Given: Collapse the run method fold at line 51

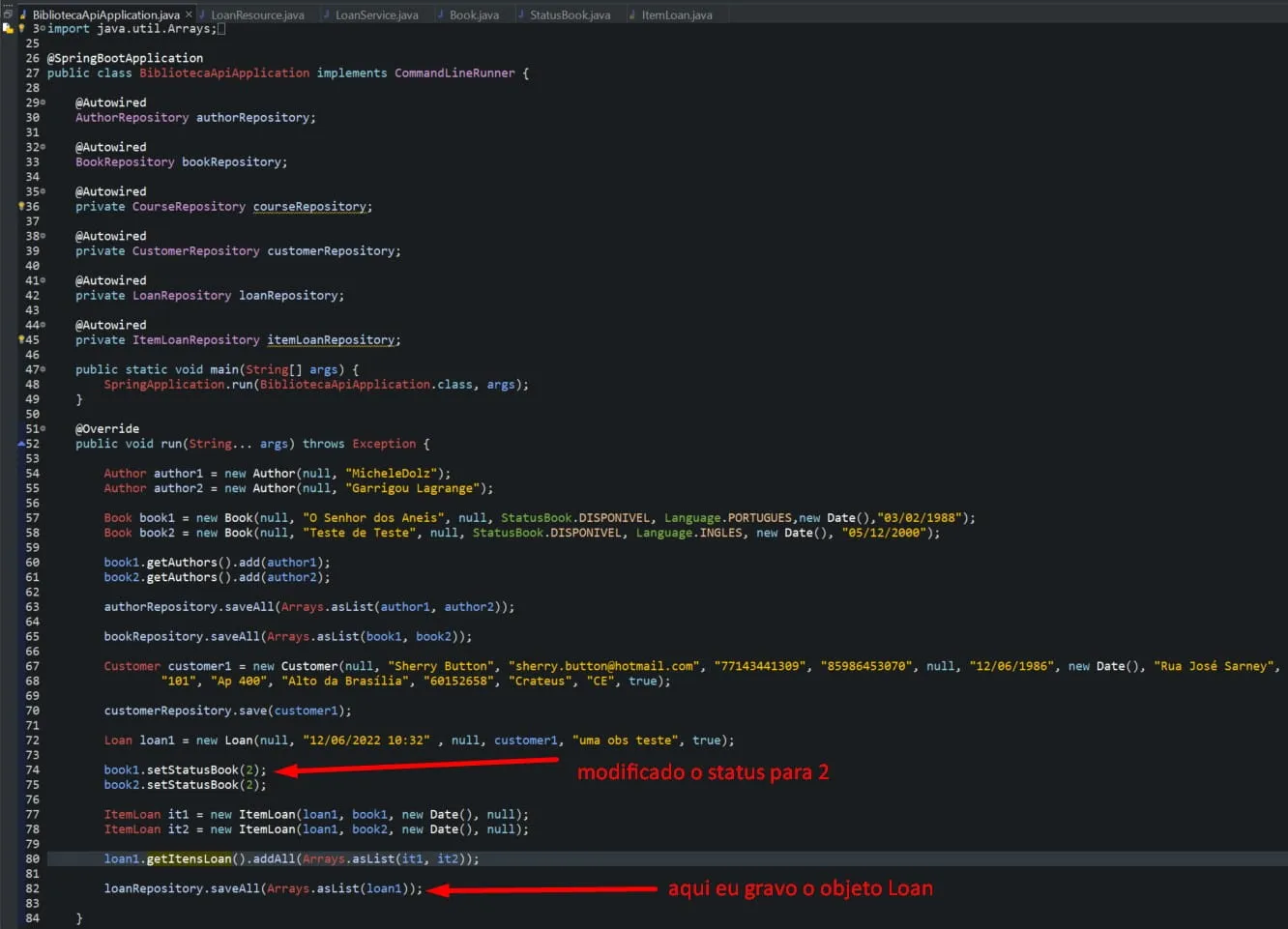Looking at the screenshot, I should point(43,428).
